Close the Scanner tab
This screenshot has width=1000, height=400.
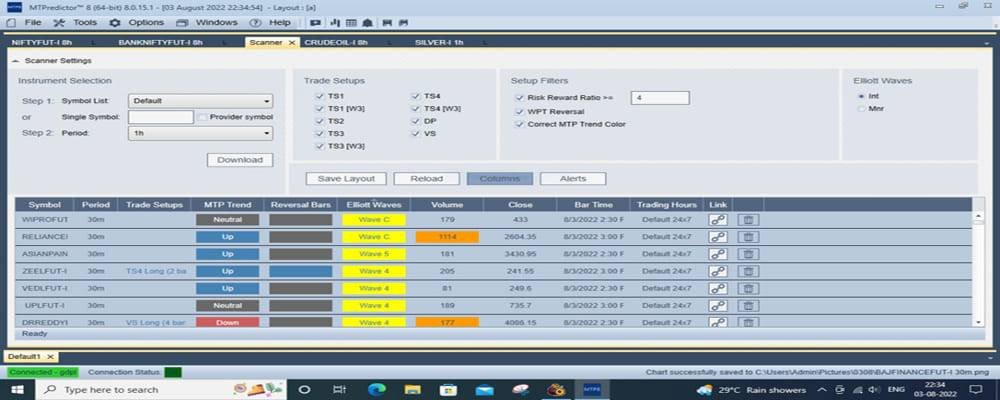click(x=291, y=43)
